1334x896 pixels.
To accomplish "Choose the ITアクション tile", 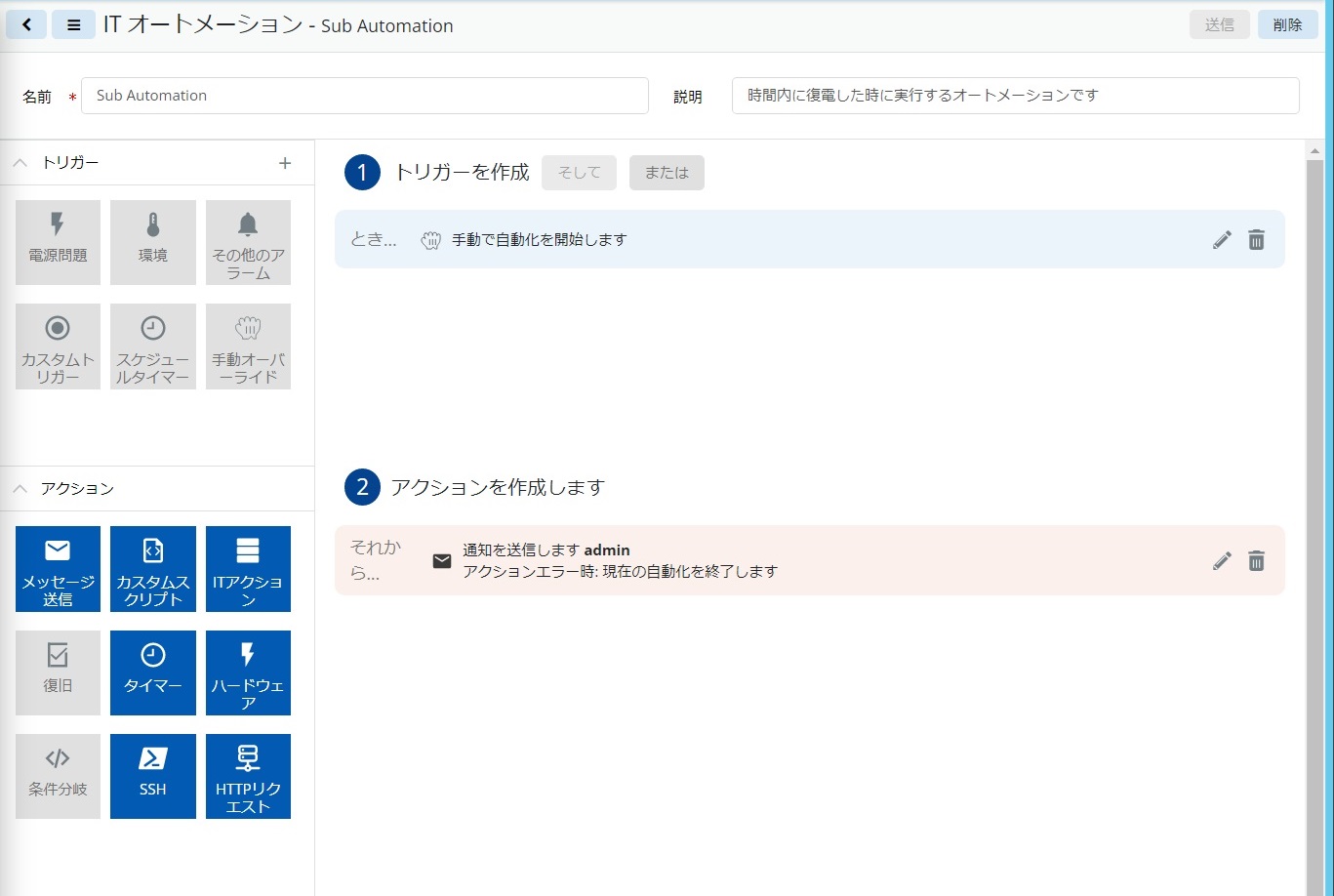I will (248, 569).
